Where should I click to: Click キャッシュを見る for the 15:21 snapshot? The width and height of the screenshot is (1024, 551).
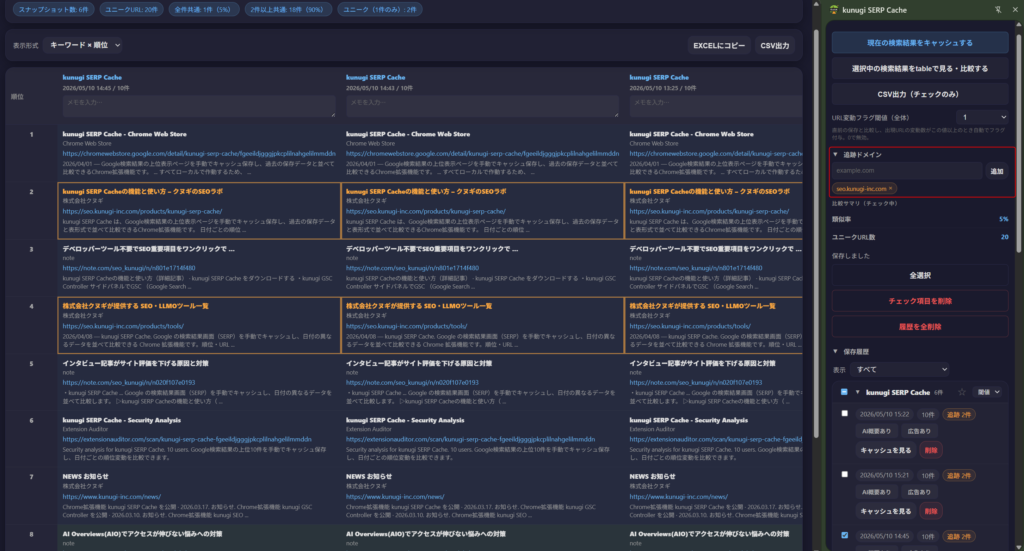pyautogui.click(x=886, y=511)
